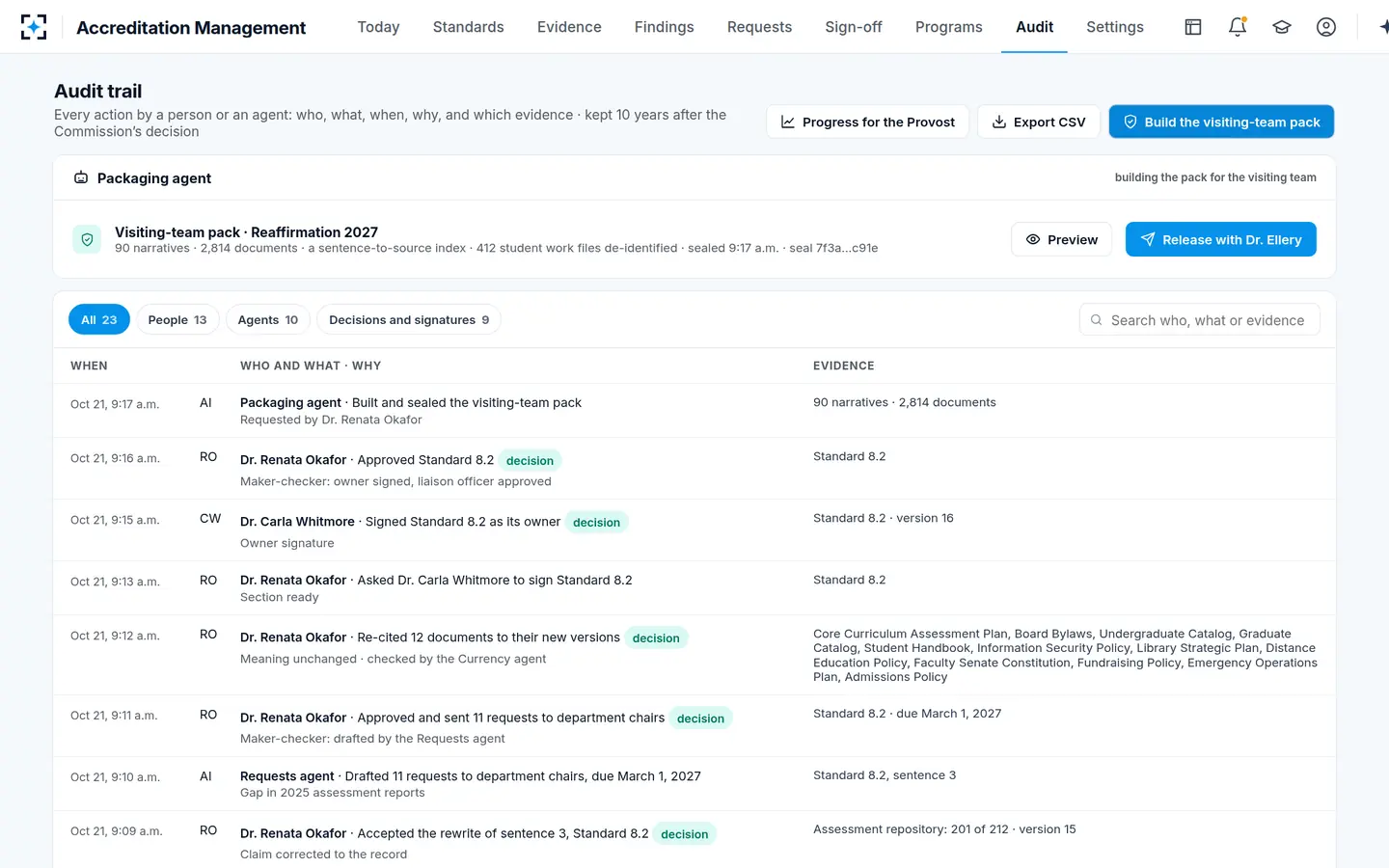The width and height of the screenshot is (1389, 868).
Task: Click '90 narratives · 2,814 documents' evidence cell
Action: [x=905, y=402]
